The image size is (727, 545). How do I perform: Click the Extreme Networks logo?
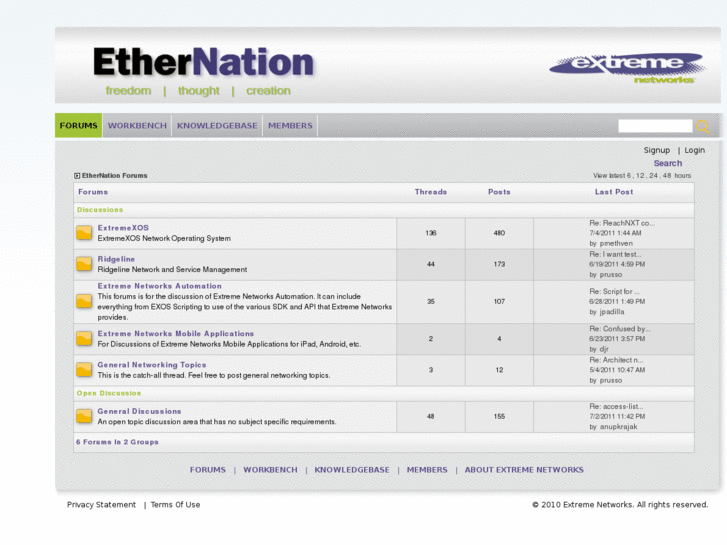(627, 68)
